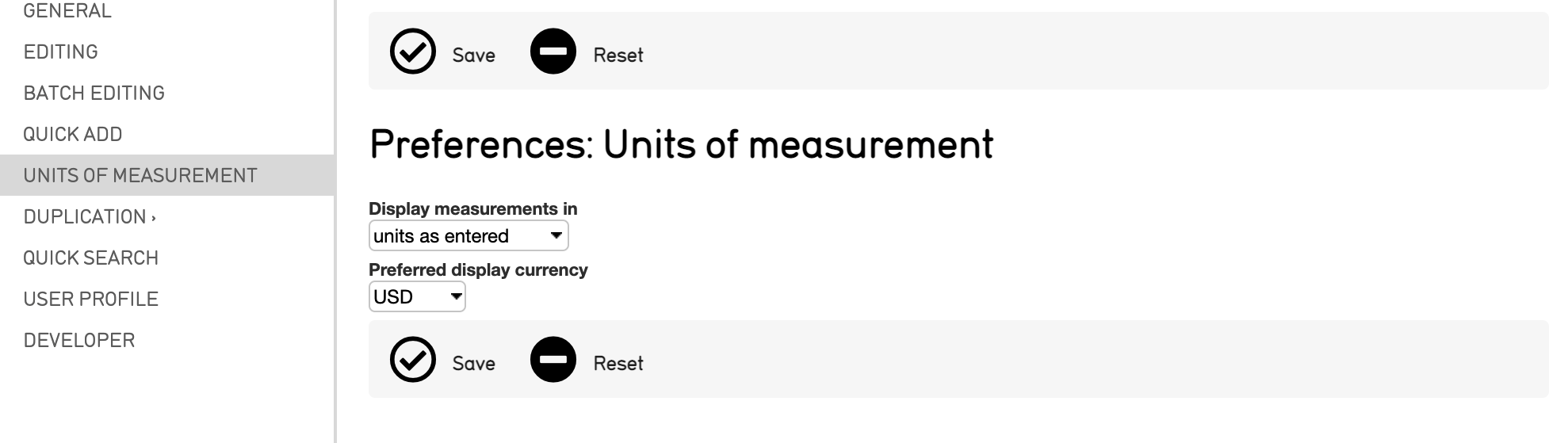Click the top Save checkmark icon
This screenshot has width=1568, height=443.
(413, 52)
